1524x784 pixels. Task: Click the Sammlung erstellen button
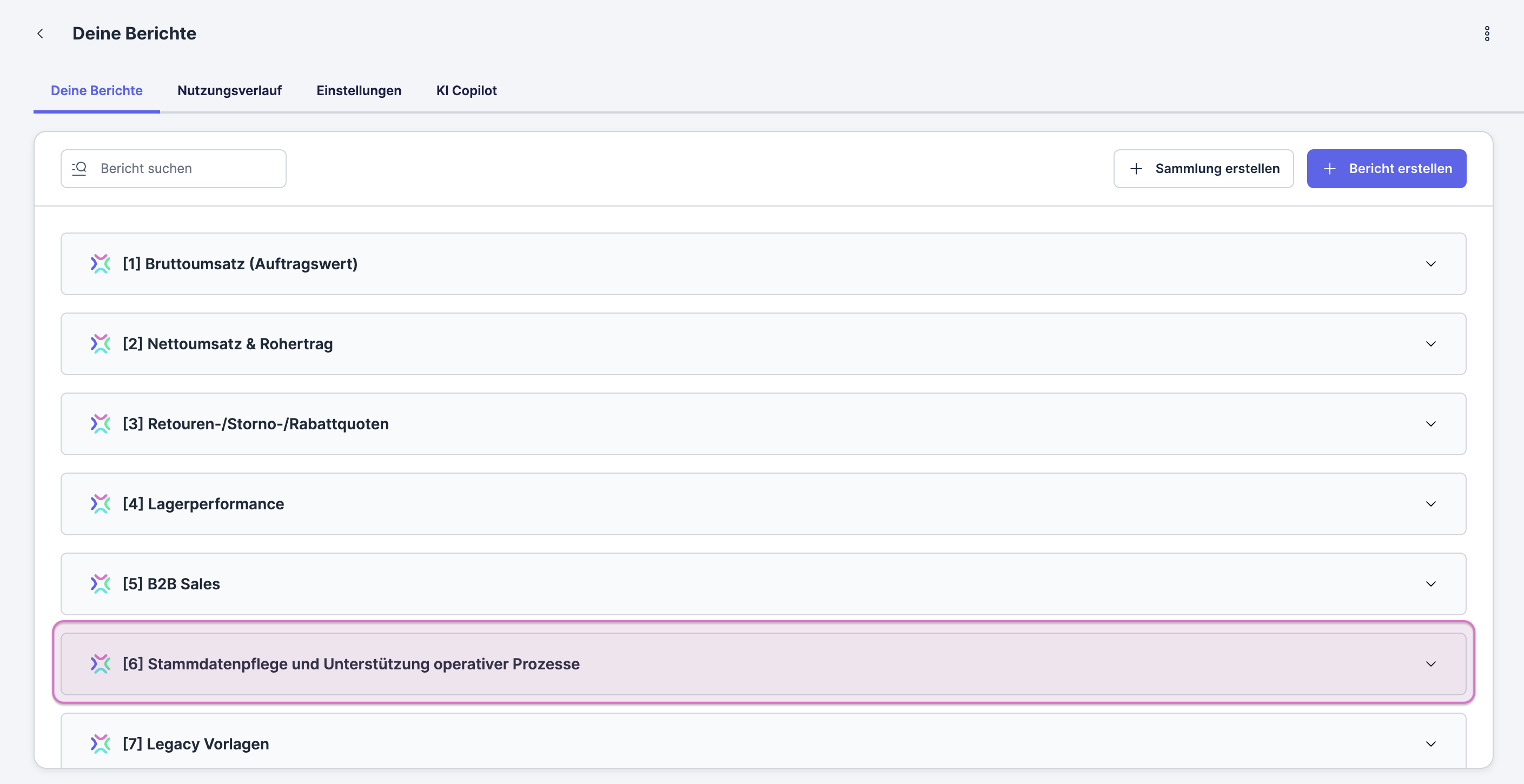1203,169
